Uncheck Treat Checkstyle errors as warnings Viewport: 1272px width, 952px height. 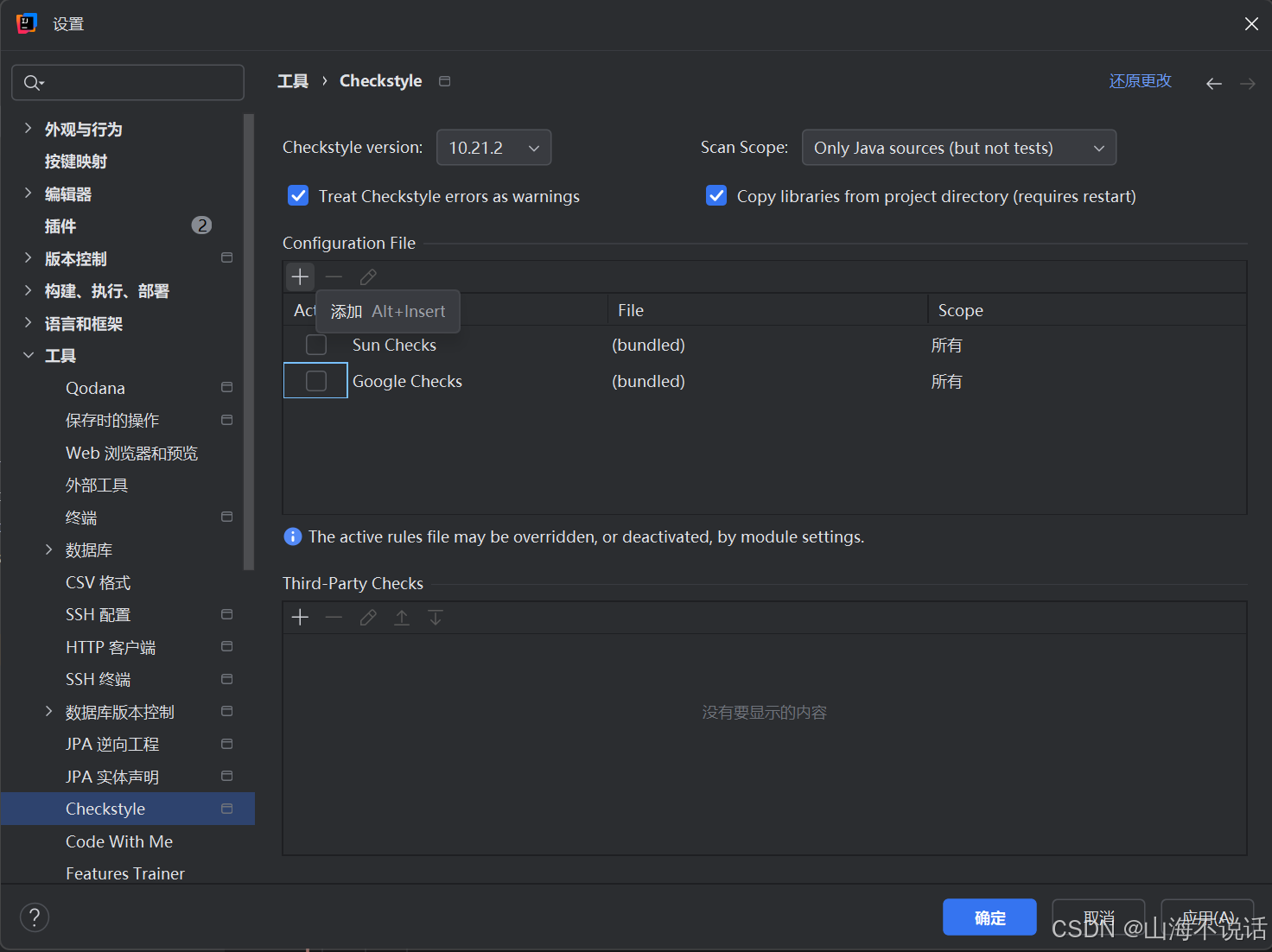click(298, 195)
